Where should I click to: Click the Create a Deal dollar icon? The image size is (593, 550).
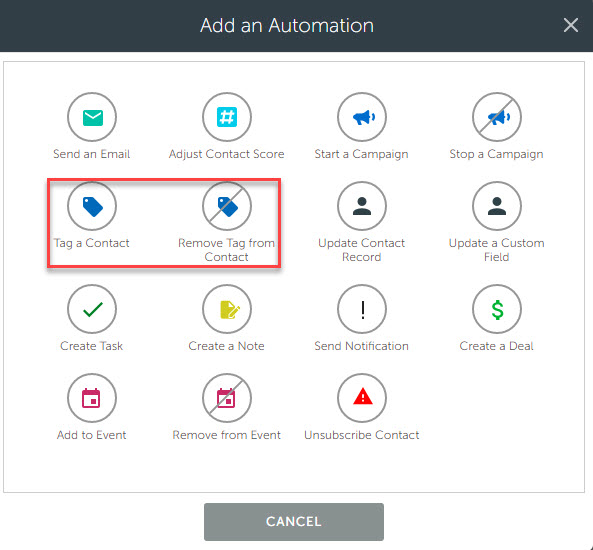click(497, 309)
